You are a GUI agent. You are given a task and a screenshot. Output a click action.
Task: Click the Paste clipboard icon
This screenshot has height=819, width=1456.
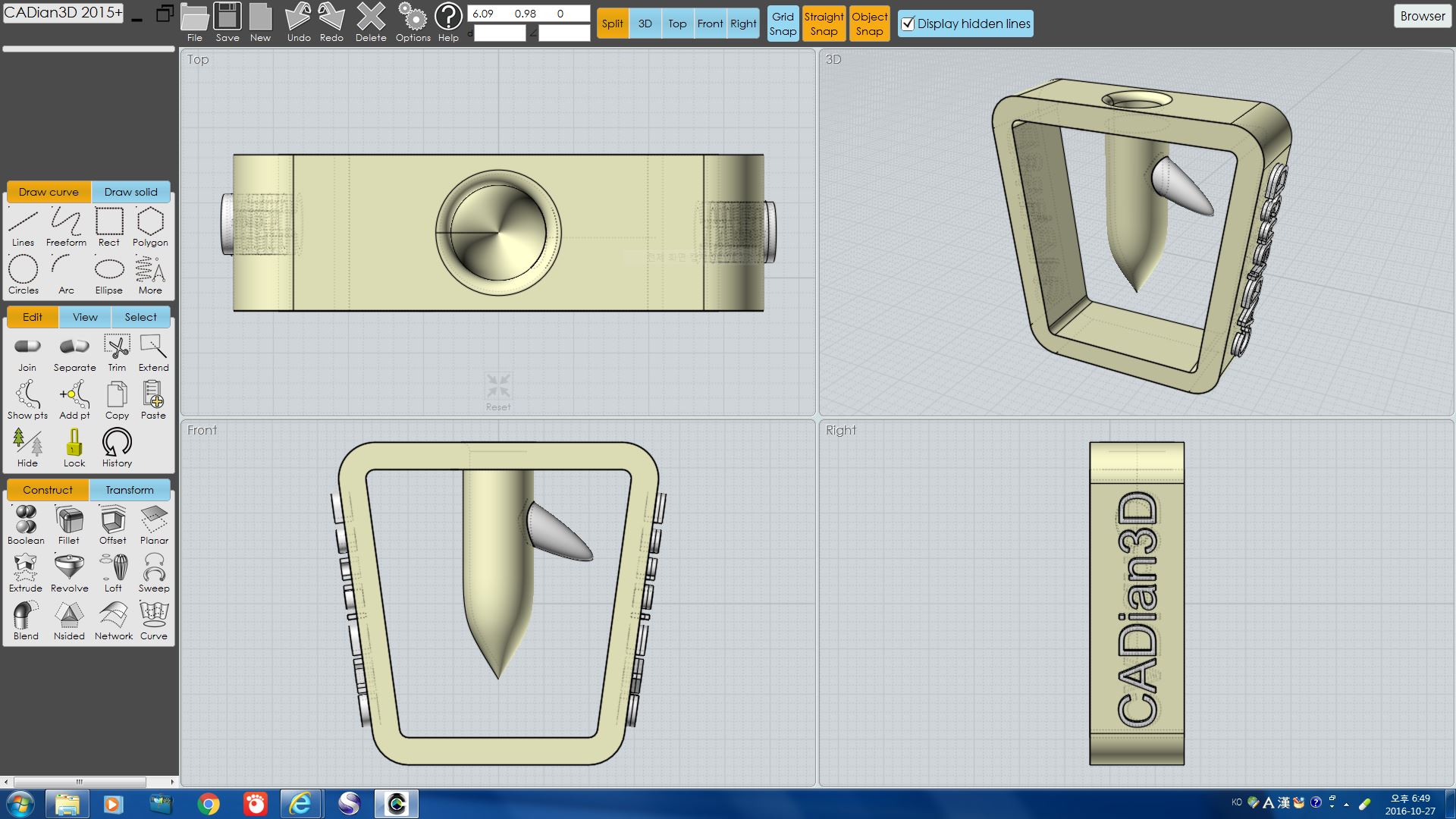[153, 400]
